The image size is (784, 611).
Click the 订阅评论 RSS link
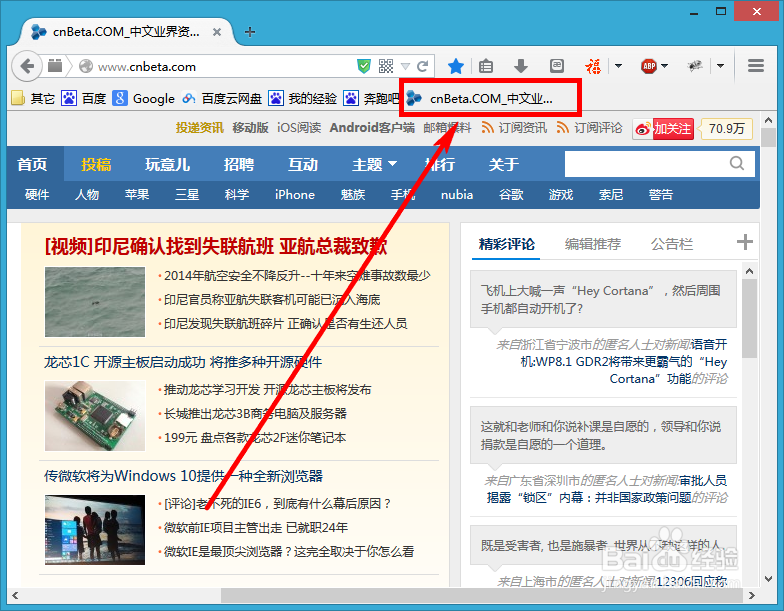590,128
